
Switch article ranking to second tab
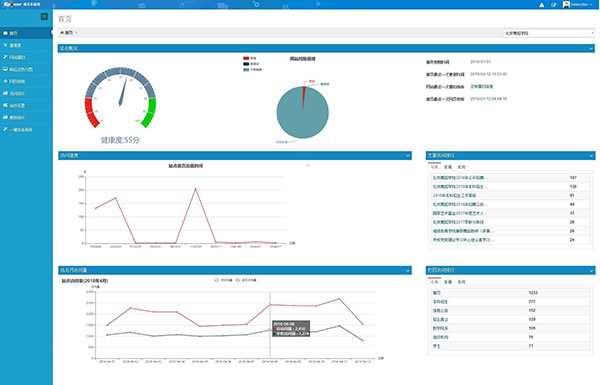(448, 167)
